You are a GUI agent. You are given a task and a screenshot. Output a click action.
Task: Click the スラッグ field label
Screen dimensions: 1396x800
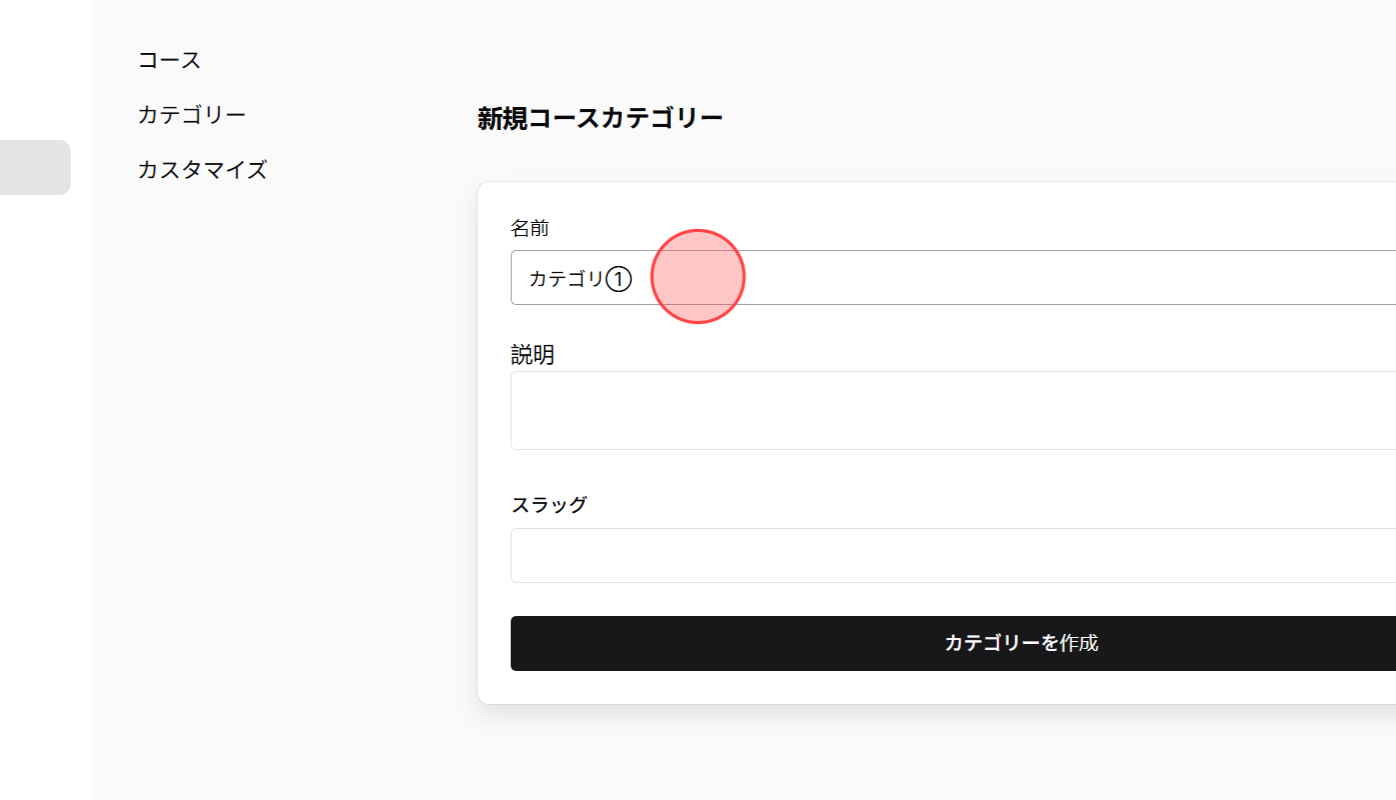pyautogui.click(x=550, y=504)
